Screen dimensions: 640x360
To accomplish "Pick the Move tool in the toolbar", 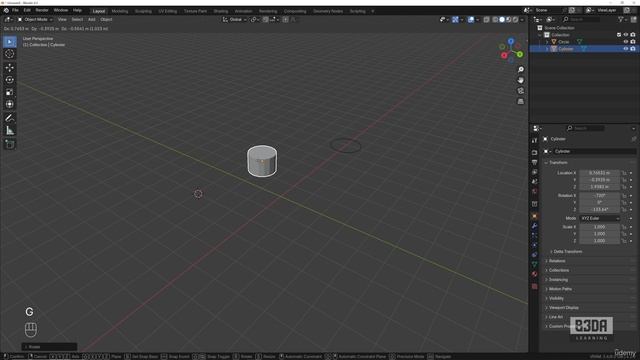I will [10, 67].
